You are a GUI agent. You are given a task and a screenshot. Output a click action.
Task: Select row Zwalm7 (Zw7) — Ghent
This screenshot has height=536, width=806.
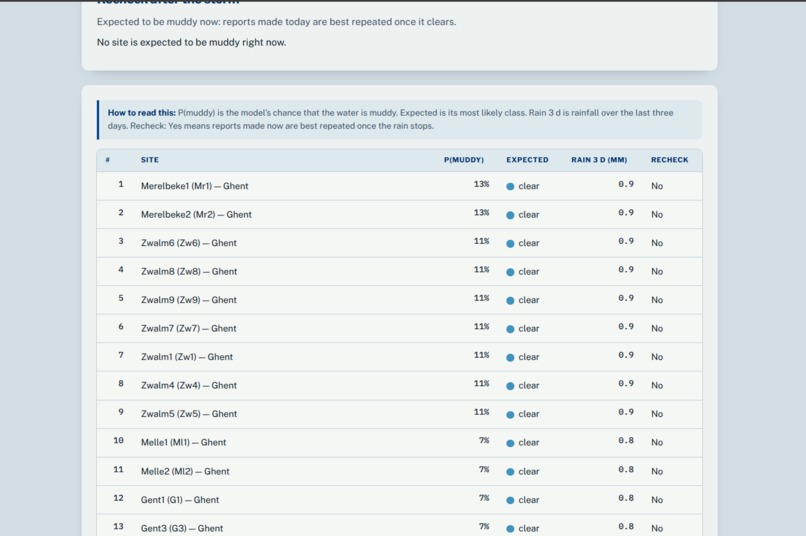[x=399, y=328]
